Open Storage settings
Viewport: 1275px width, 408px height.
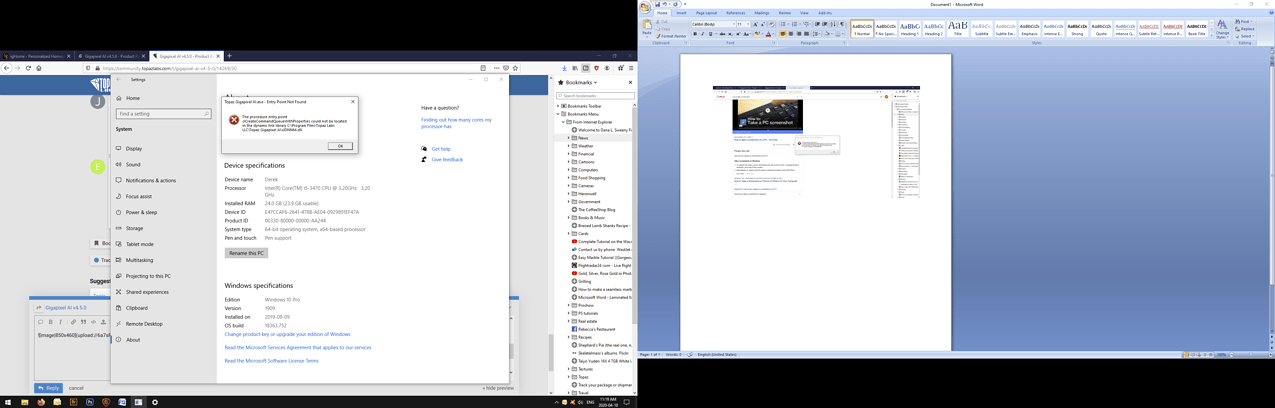click(x=135, y=228)
